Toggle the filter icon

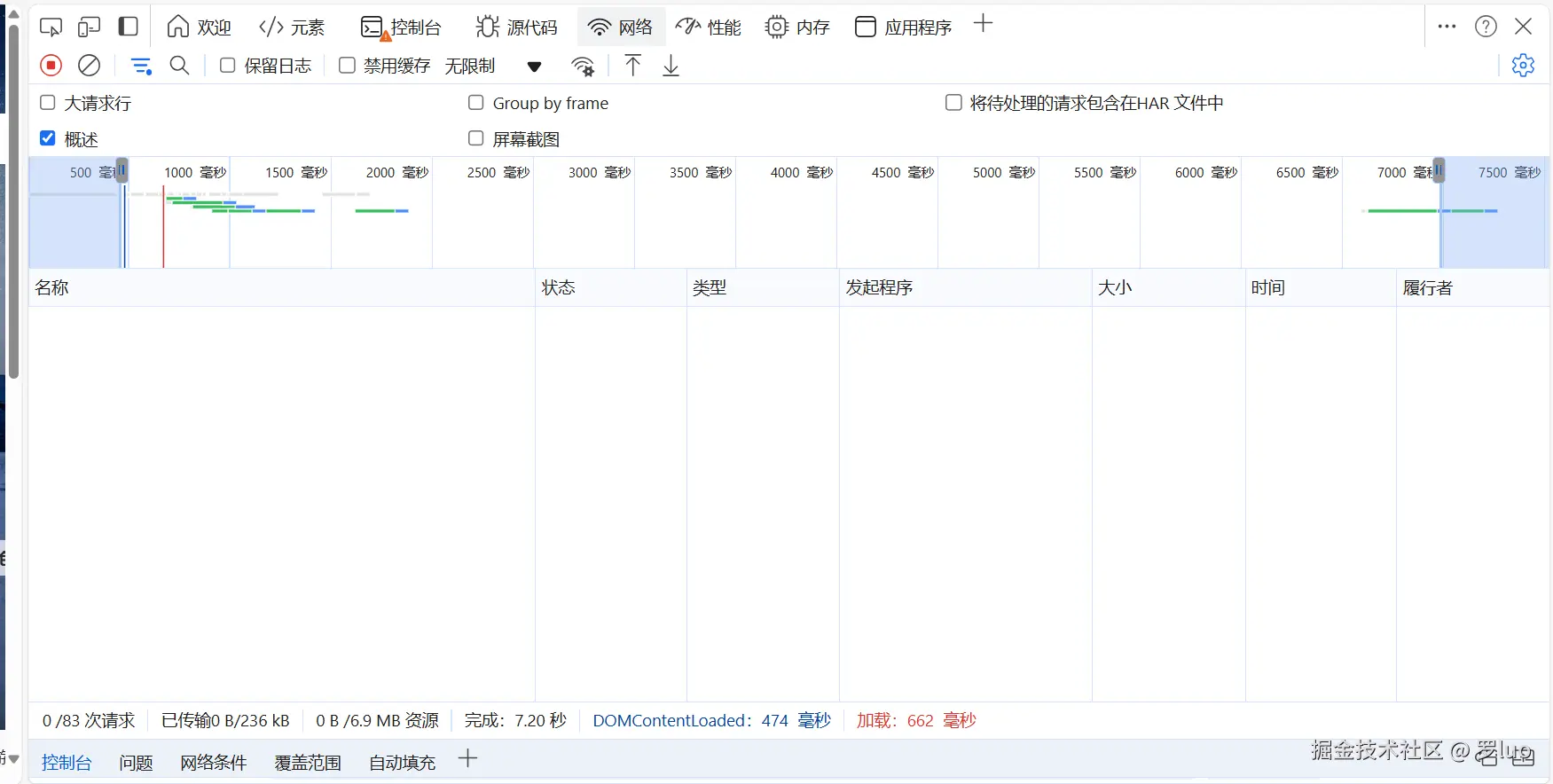pyautogui.click(x=141, y=66)
